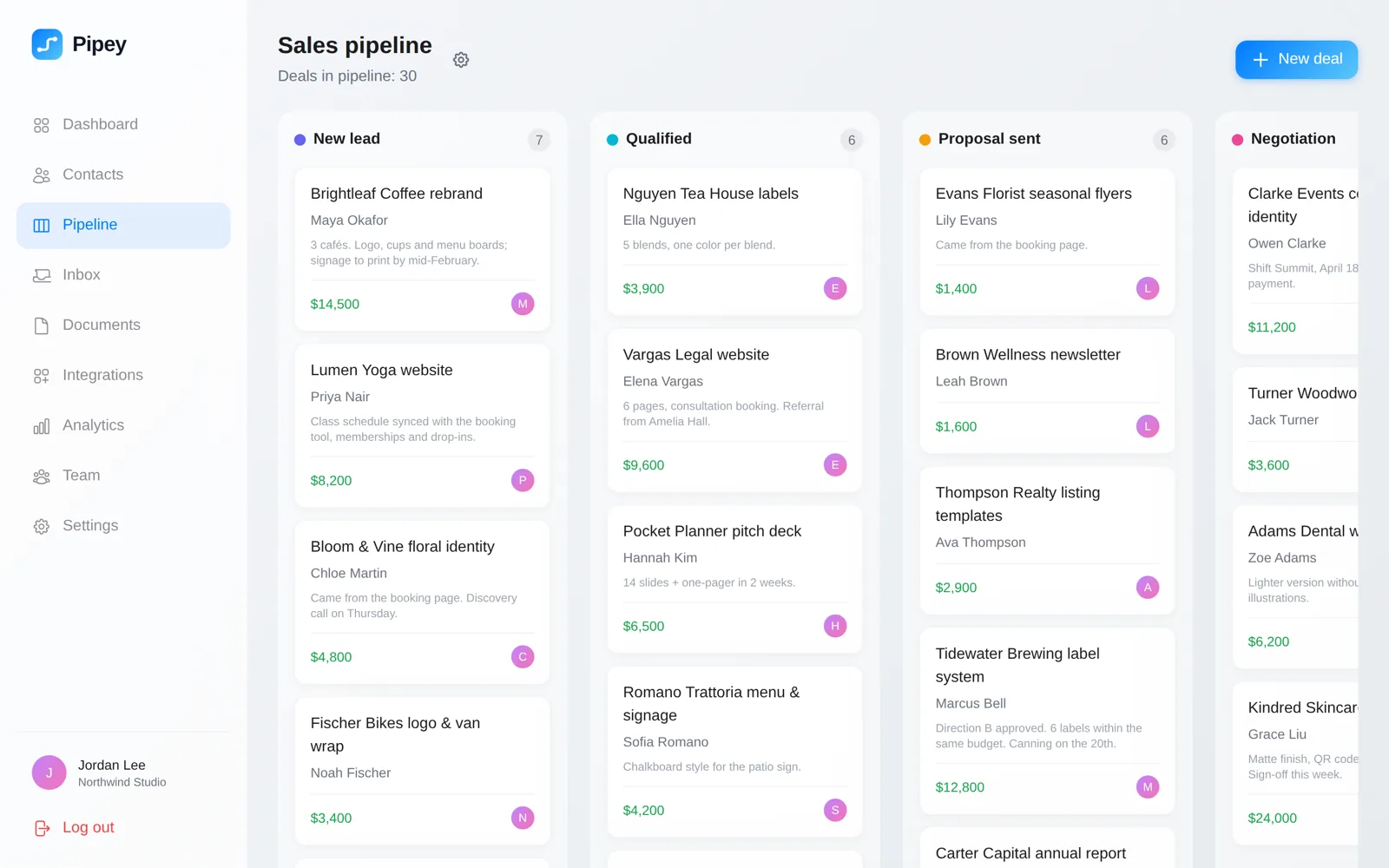Navigate to Integrations

click(x=123, y=376)
